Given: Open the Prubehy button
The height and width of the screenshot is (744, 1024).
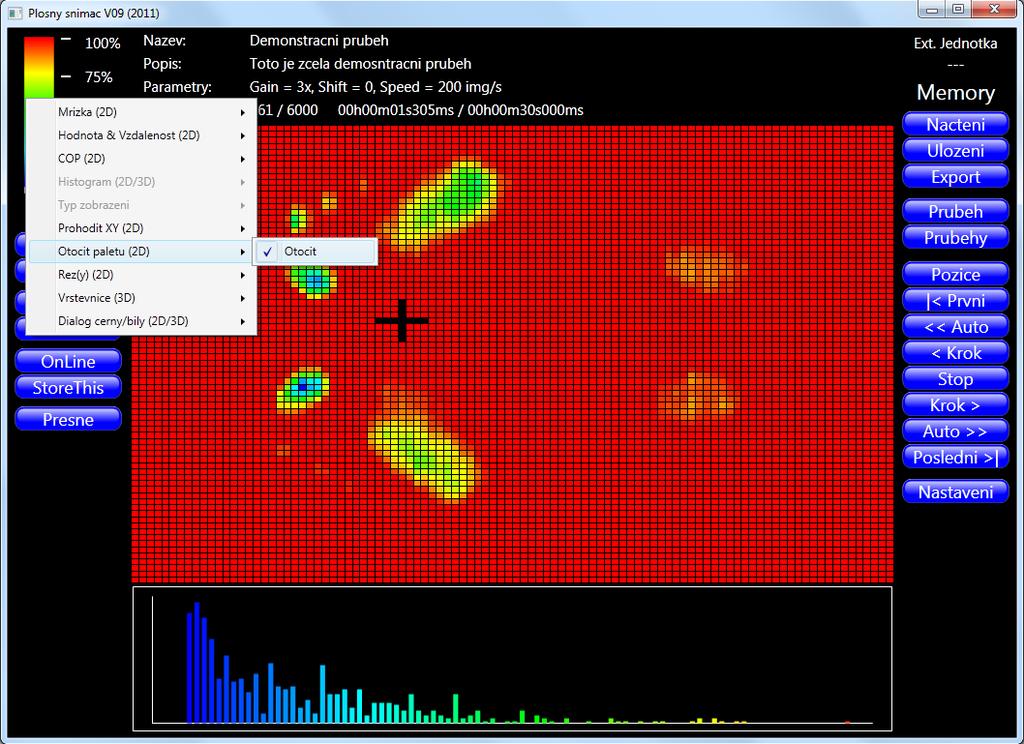Looking at the screenshot, I should click(955, 237).
